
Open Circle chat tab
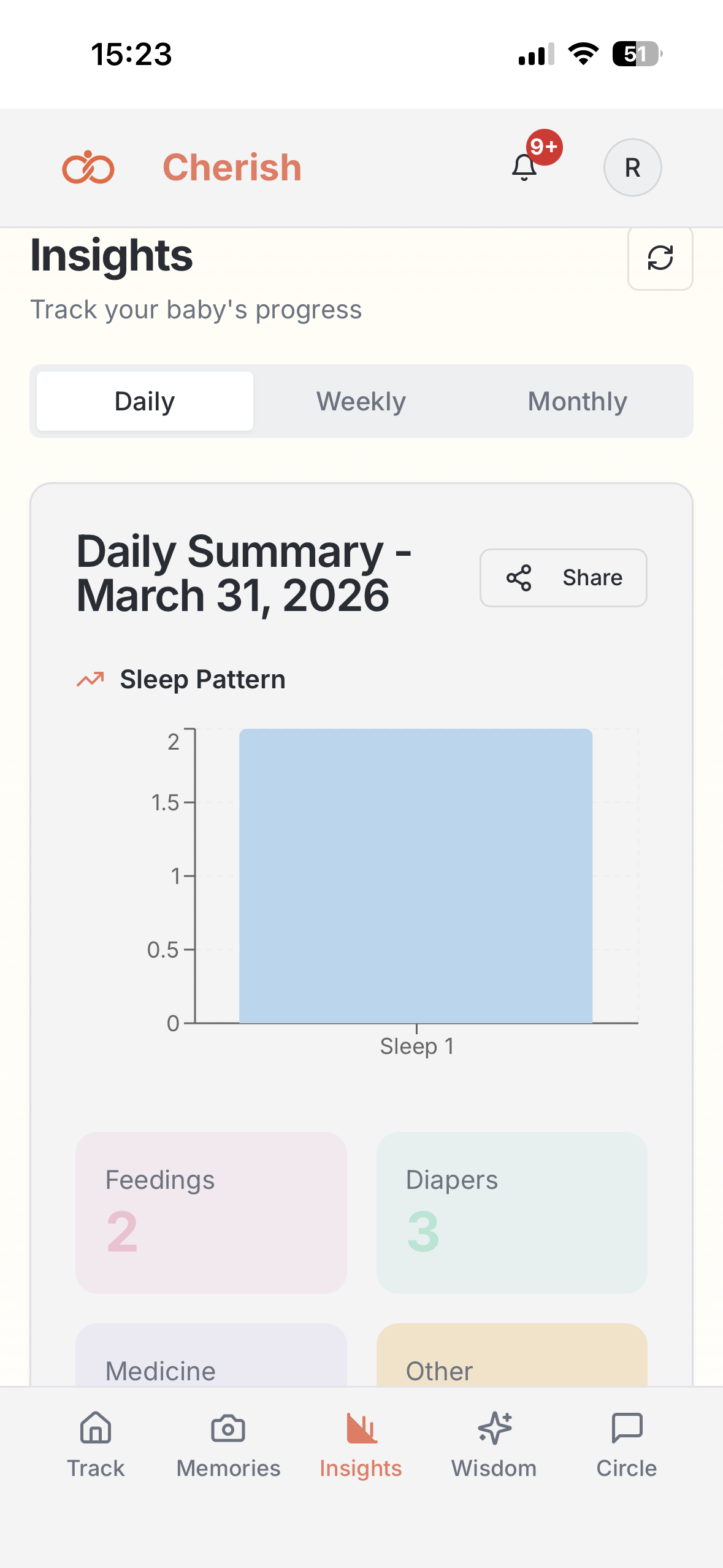coord(626,1443)
